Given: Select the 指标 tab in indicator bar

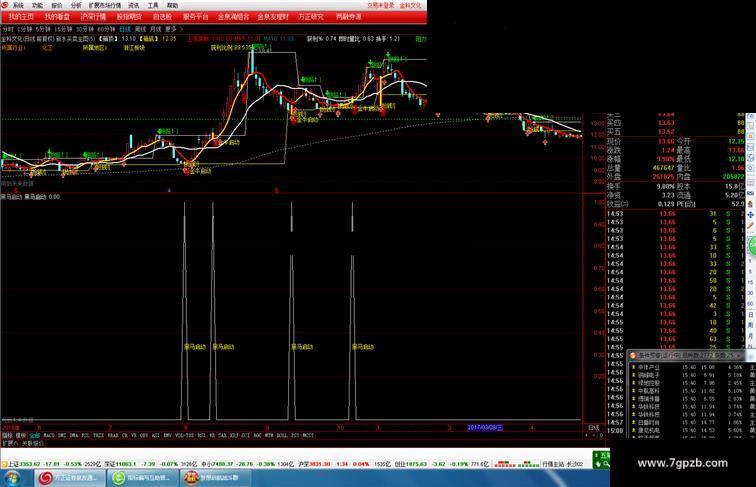Looking at the screenshot, I should click(7, 435).
